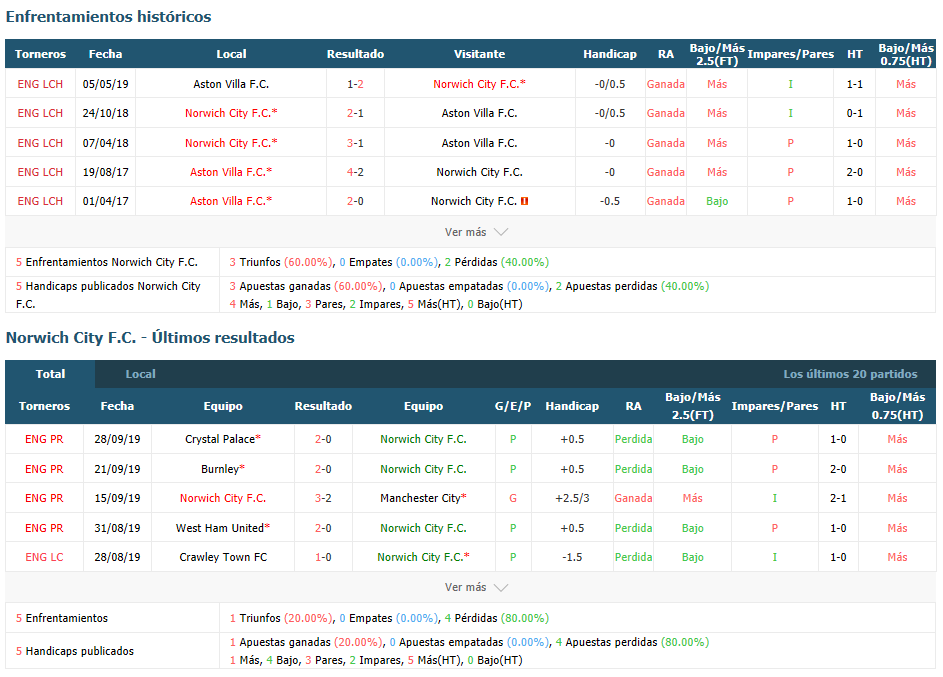Image resolution: width=943 pixels, height=677 pixels.
Task: Open the 2-0 result from 01/04/17
Action: pyautogui.click(x=355, y=201)
